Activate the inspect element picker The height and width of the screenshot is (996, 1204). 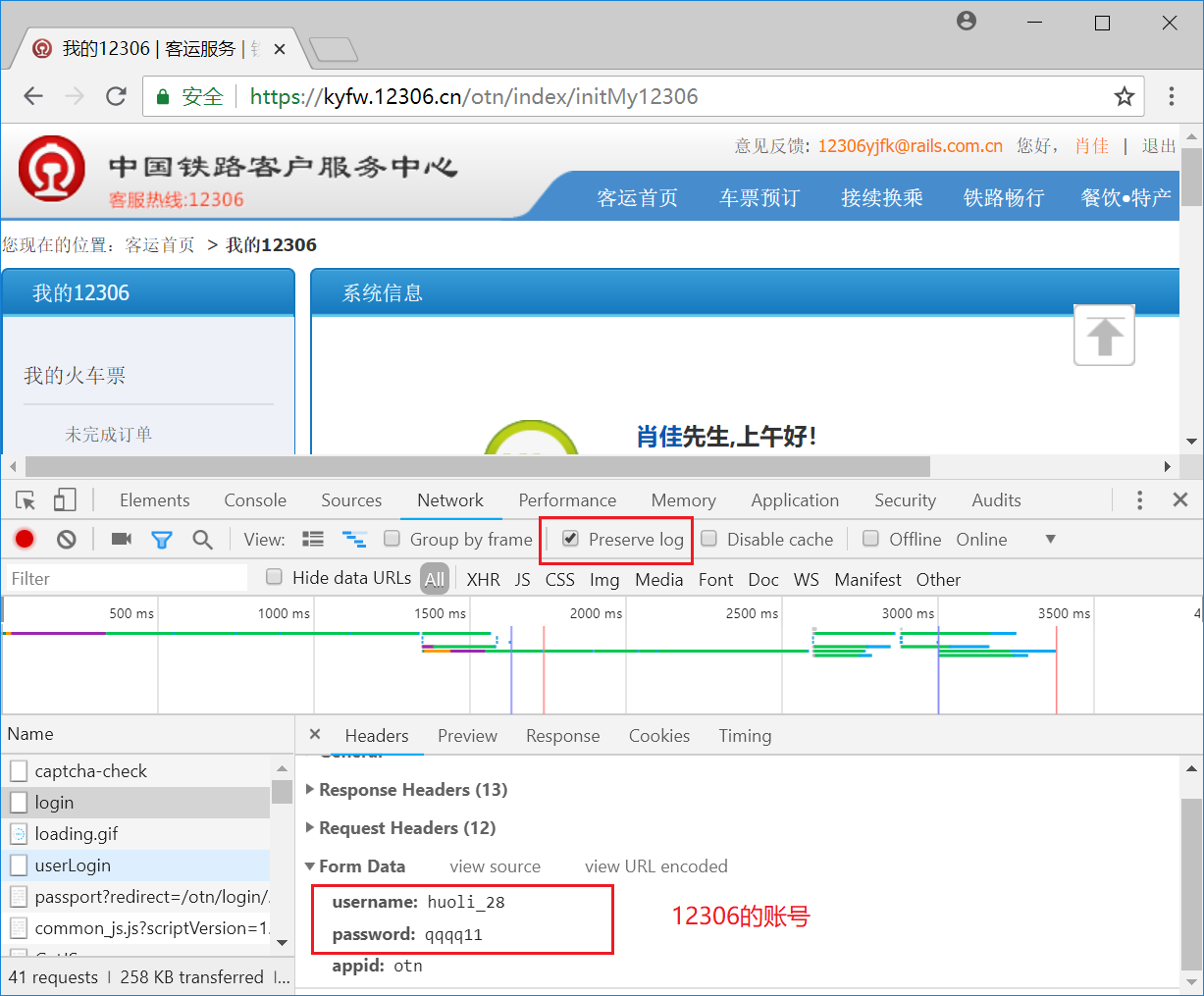click(26, 499)
